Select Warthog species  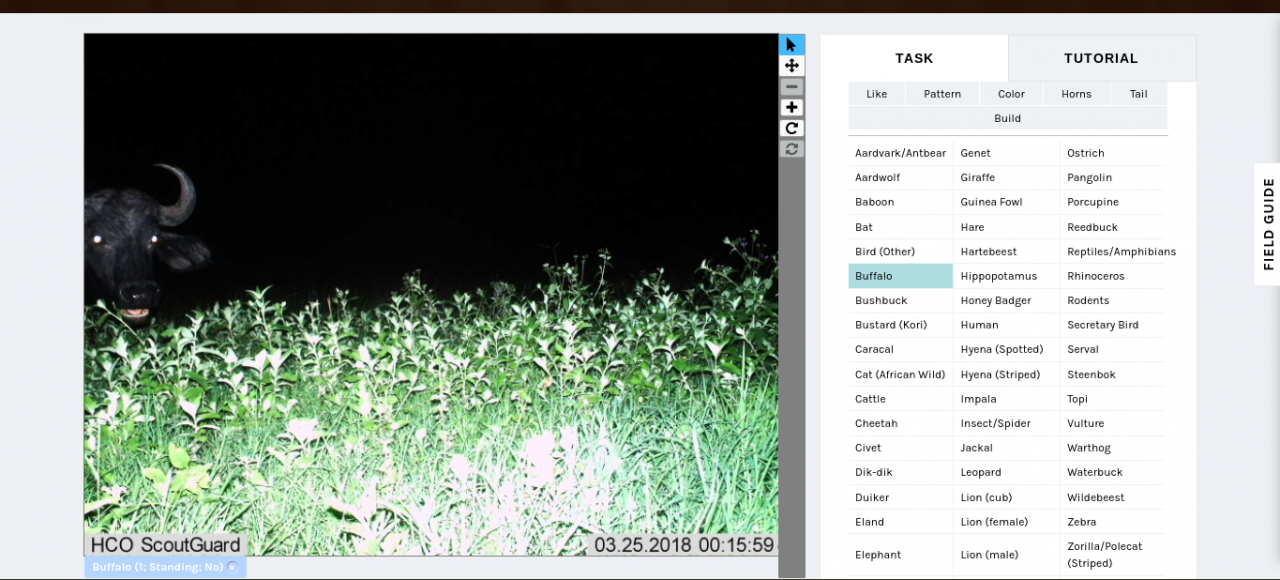click(x=1113, y=448)
